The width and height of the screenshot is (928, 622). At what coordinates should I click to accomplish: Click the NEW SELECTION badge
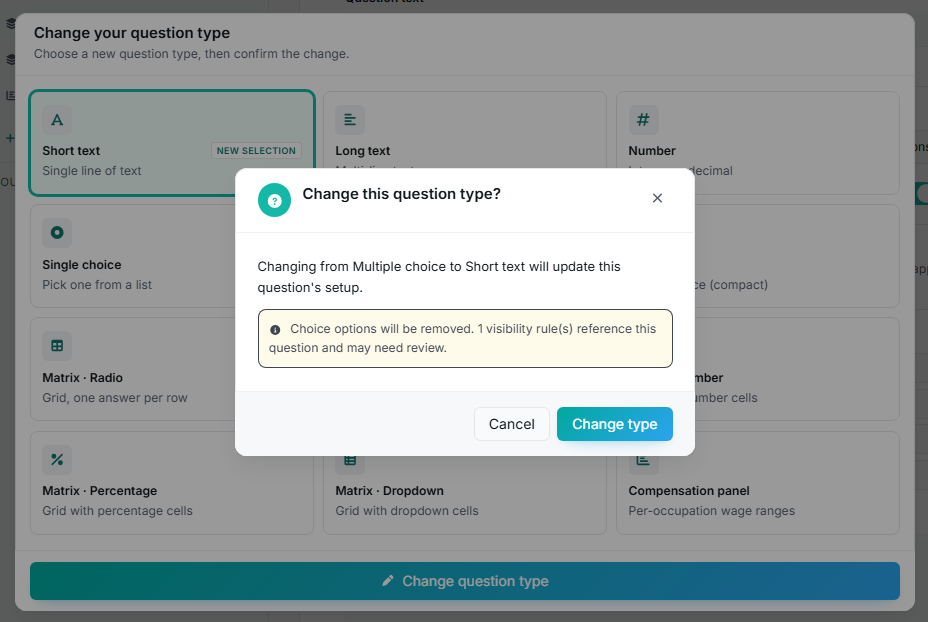256,151
